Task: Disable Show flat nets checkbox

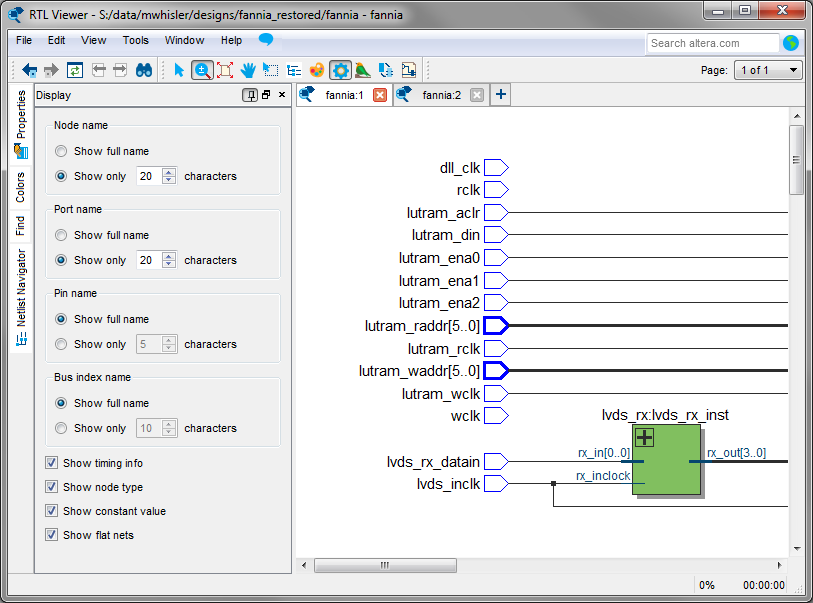Action: point(52,535)
